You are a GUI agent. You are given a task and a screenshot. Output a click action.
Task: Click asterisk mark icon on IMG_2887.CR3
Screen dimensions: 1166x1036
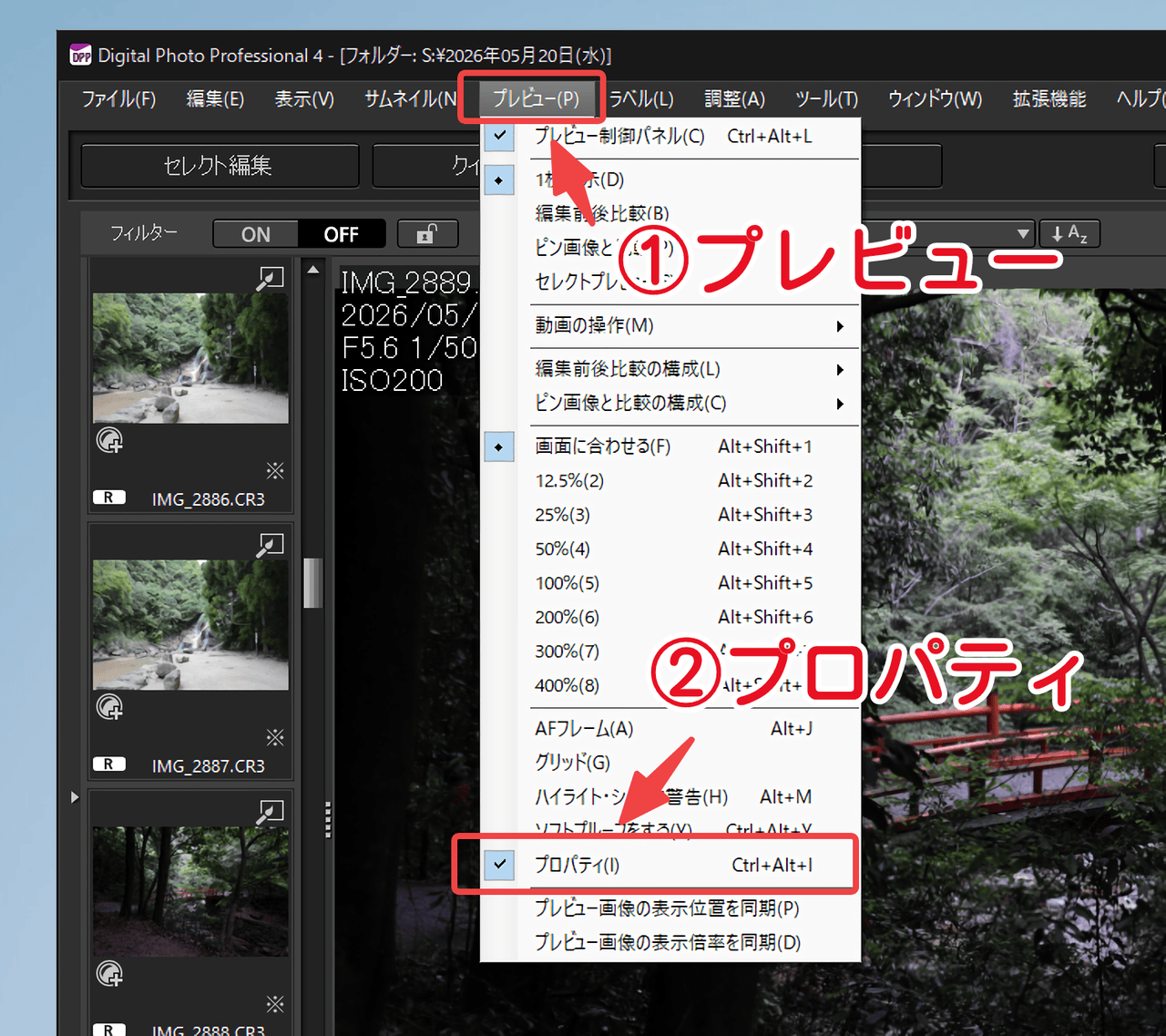[275, 737]
